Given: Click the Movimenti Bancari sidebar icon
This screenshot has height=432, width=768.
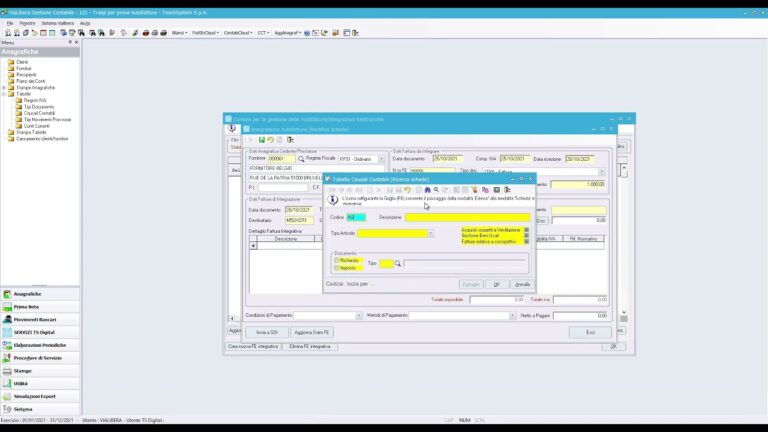Looking at the screenshot, I should (x=8, y=319).
